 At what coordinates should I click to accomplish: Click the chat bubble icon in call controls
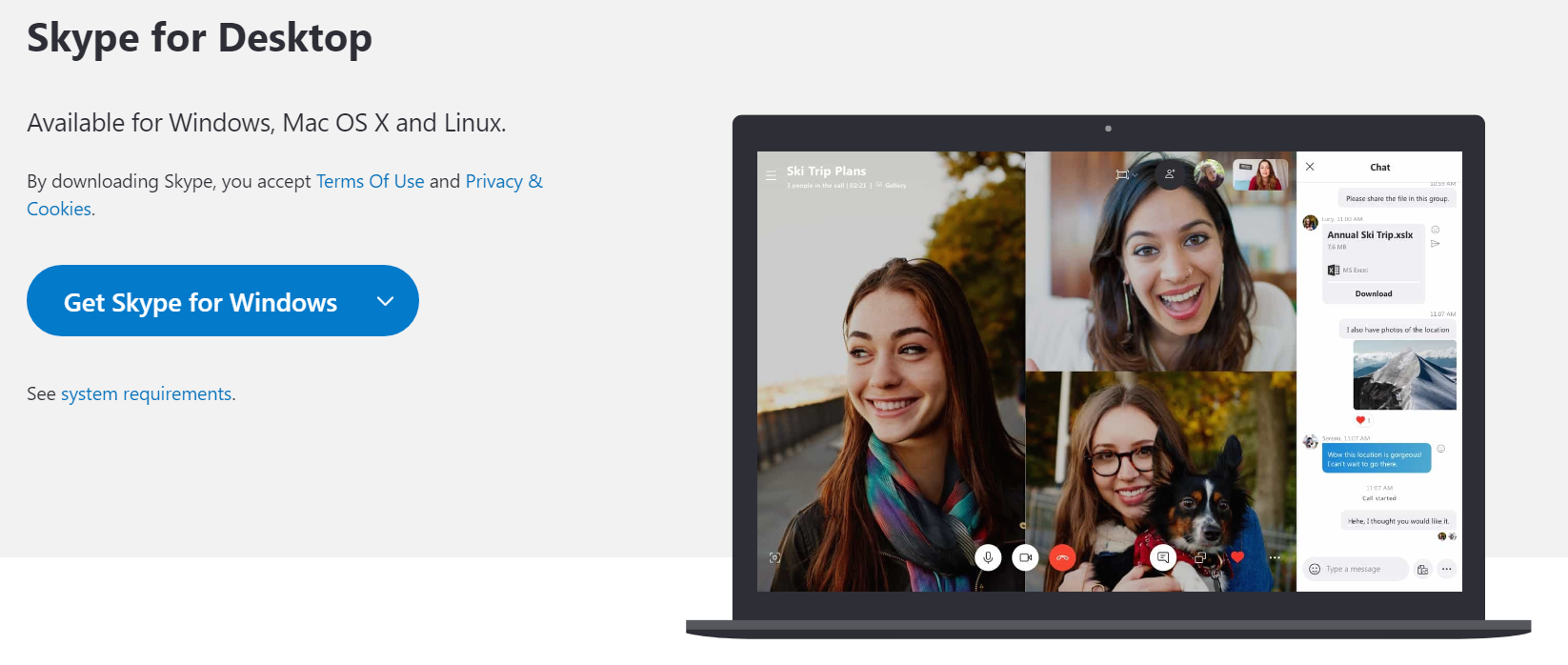click(1163, 557)
